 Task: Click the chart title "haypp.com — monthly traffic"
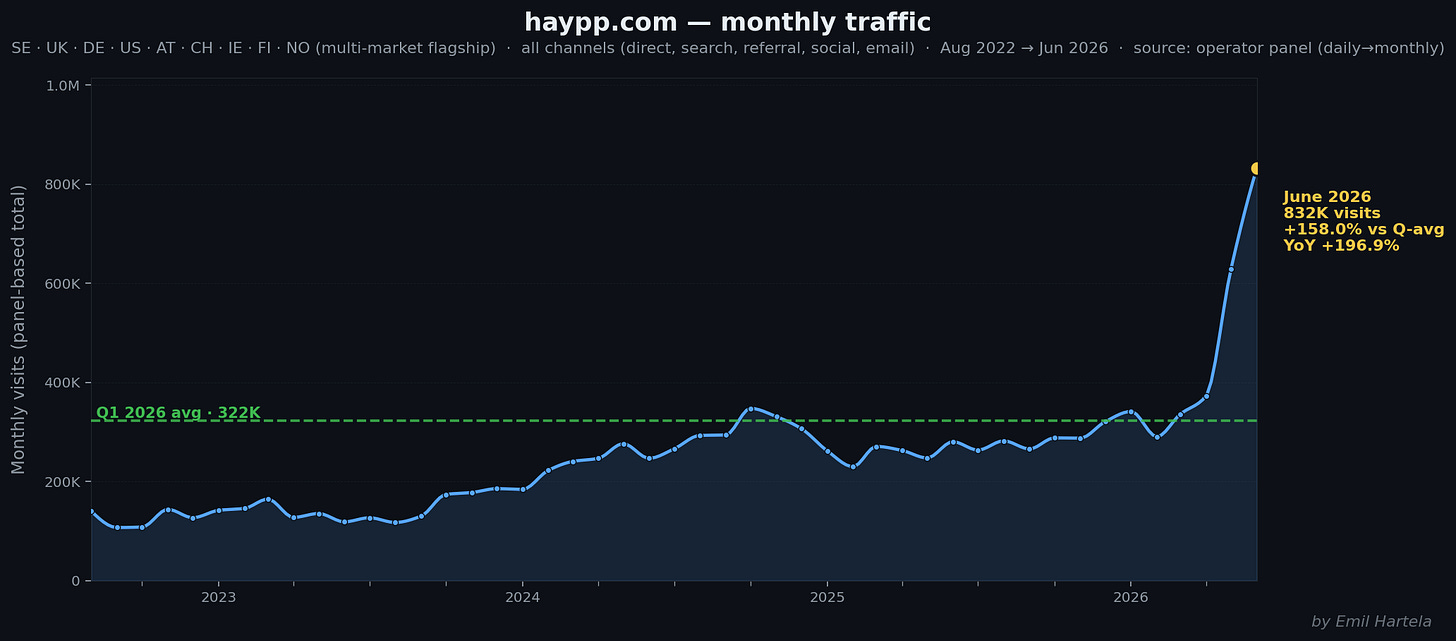(727, 22)
